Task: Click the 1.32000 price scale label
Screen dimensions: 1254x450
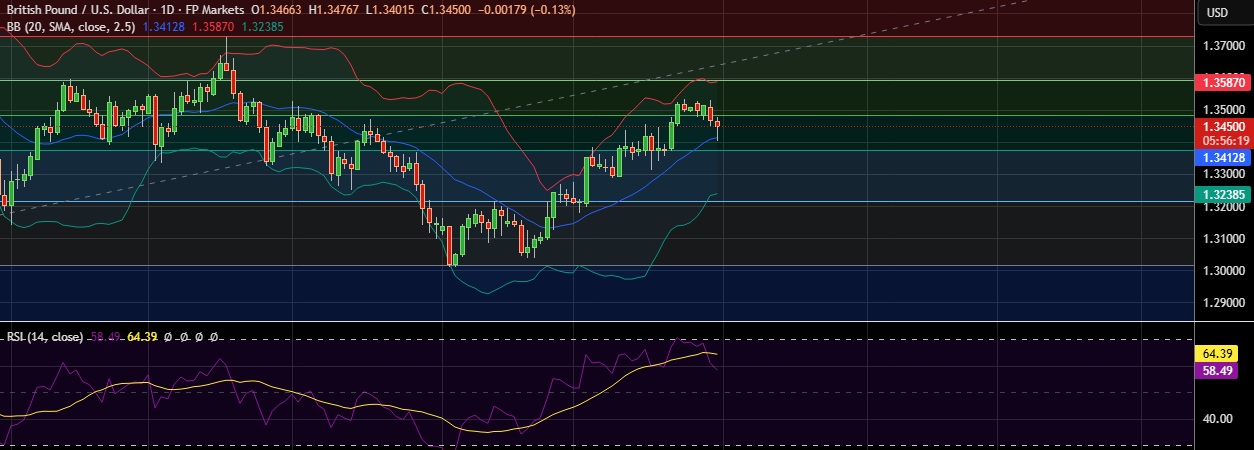Action: (1224, 207)
